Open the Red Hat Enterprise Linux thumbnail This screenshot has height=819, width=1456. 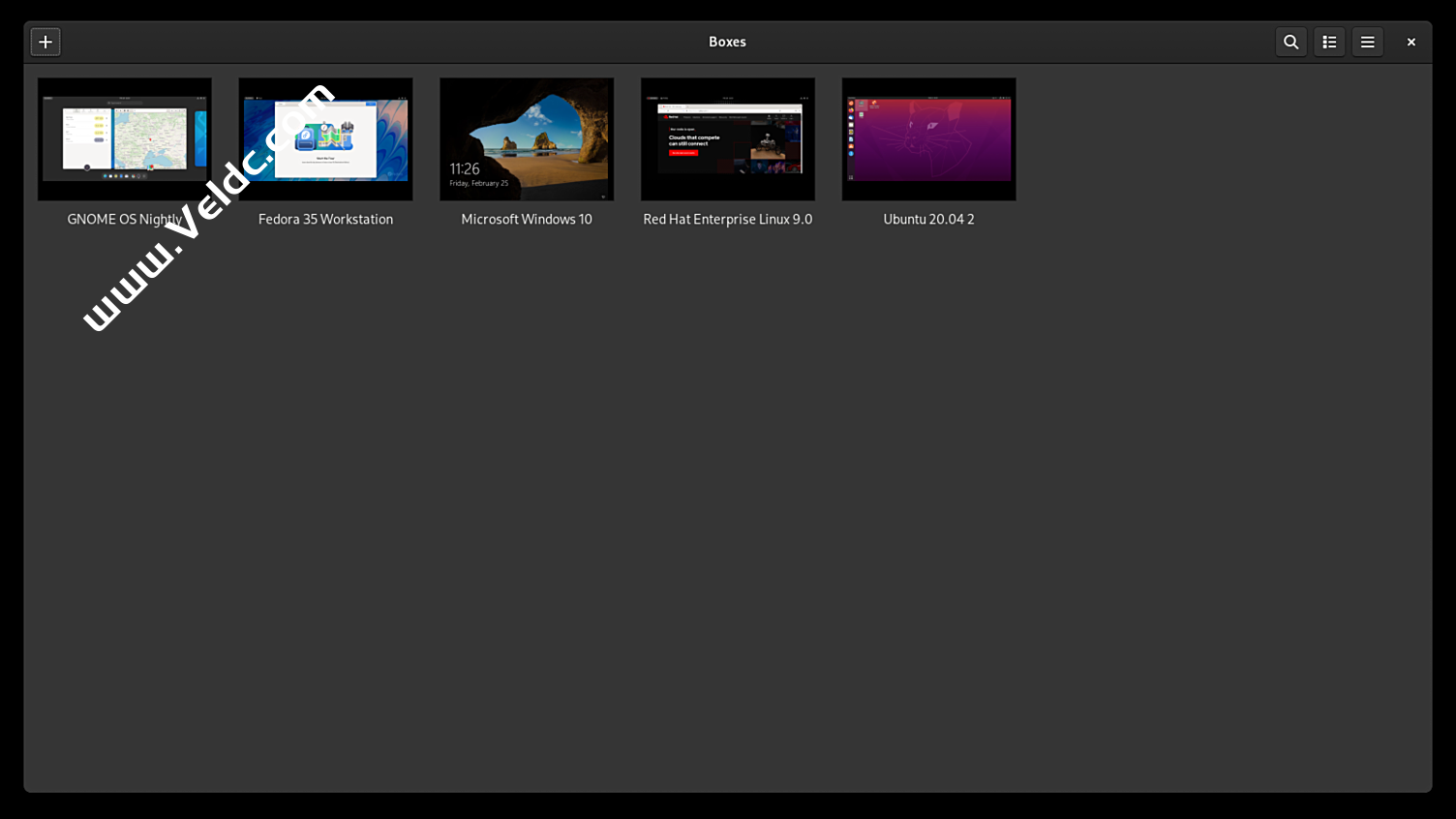[728, 139]
